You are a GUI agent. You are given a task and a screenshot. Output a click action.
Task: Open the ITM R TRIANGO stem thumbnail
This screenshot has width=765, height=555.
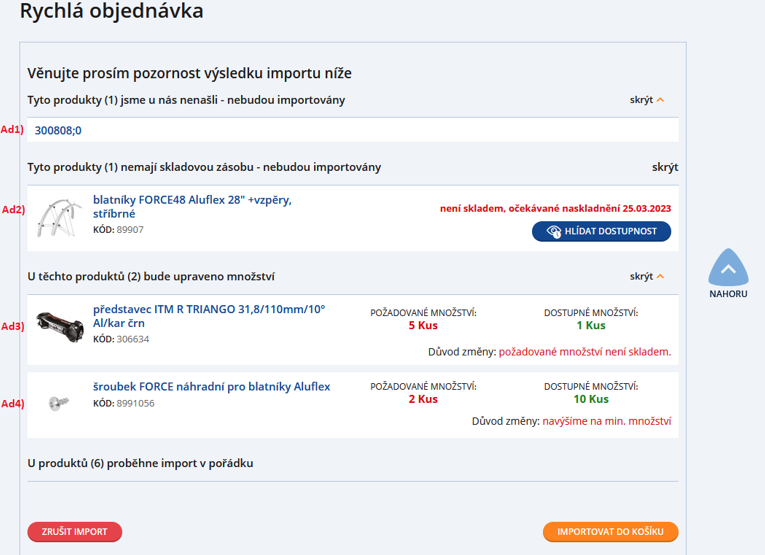pyautogui.click(x=59, y=322)
